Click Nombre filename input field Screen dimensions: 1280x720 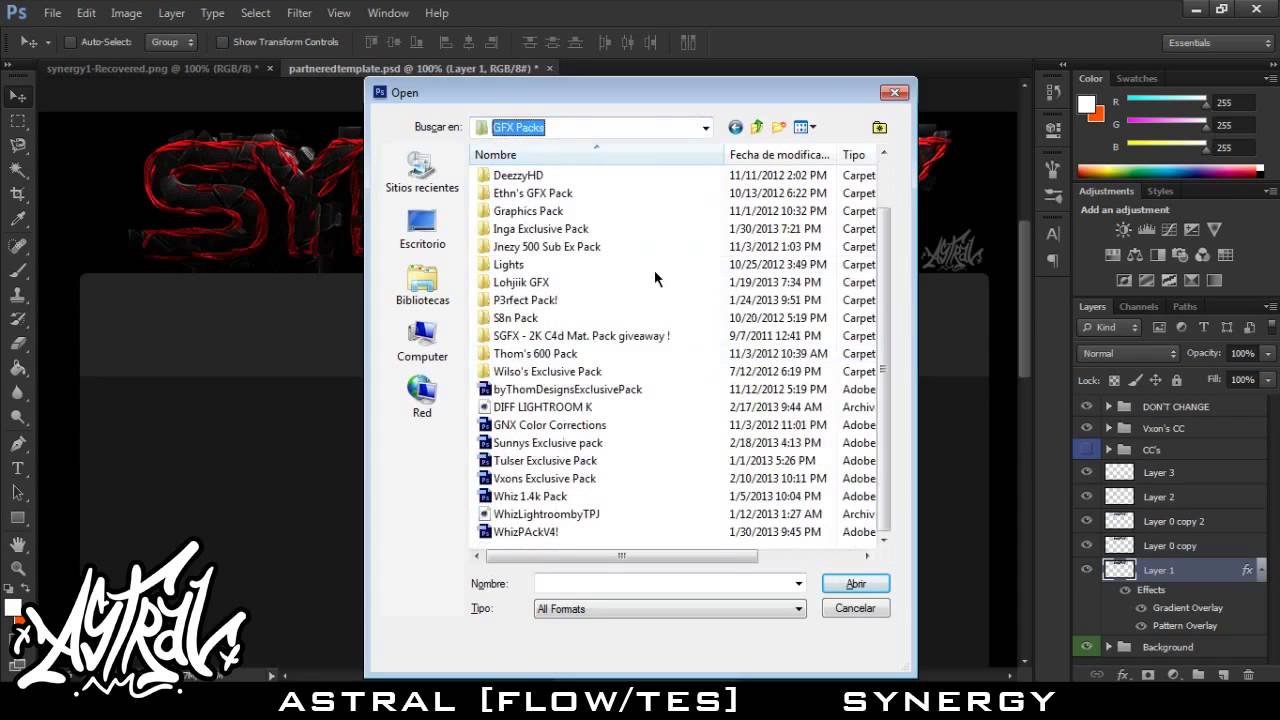pos(664,584)
